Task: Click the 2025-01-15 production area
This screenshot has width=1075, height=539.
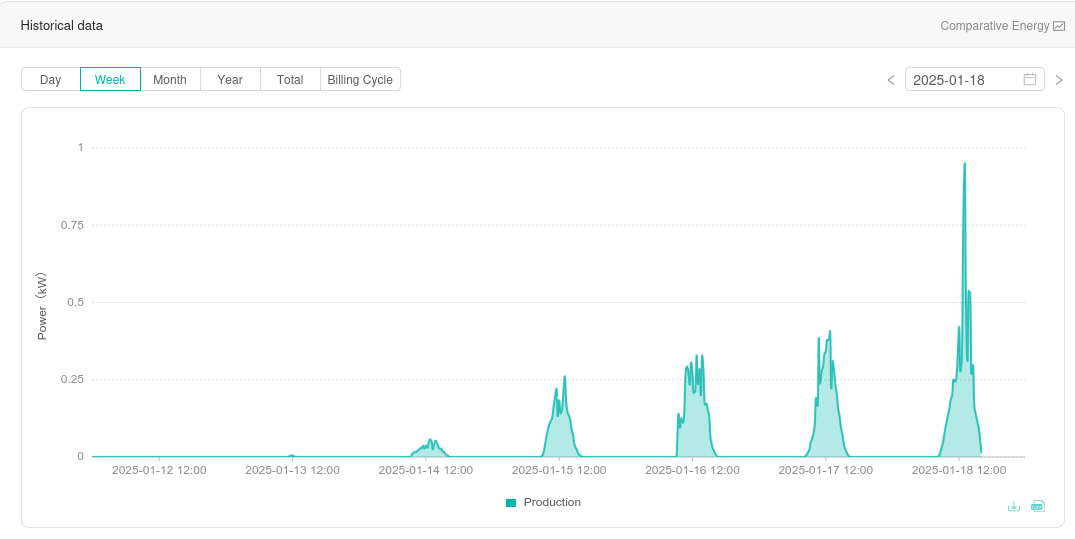Action: (560, 435)
